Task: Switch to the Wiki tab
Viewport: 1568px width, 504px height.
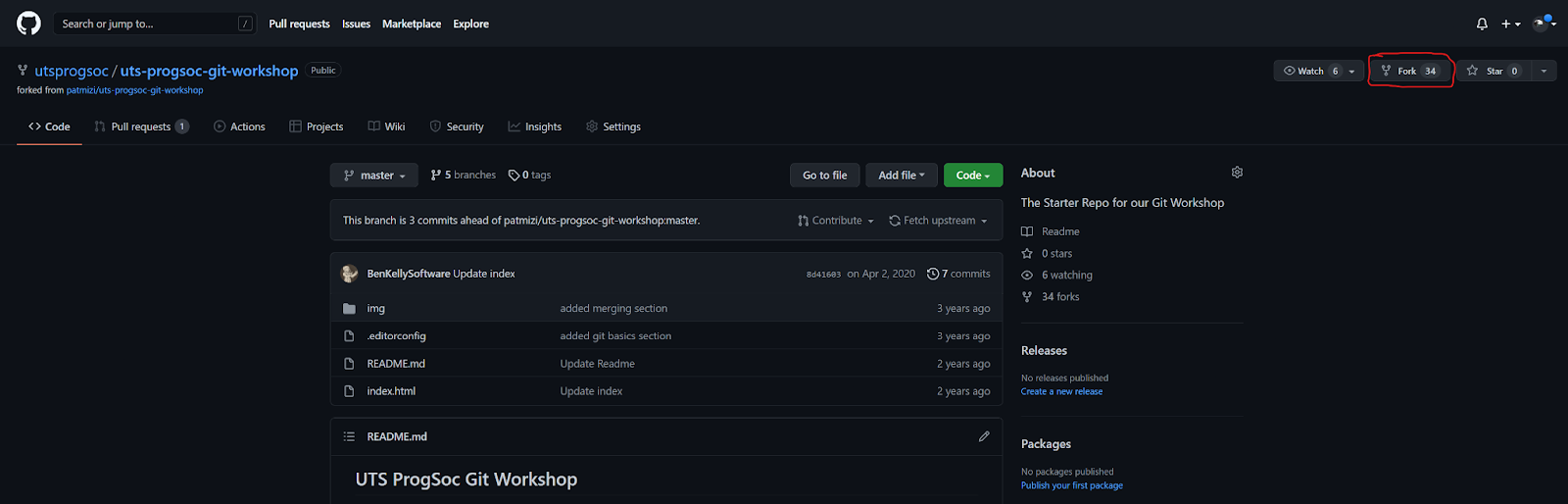Action: coord(386,126)
